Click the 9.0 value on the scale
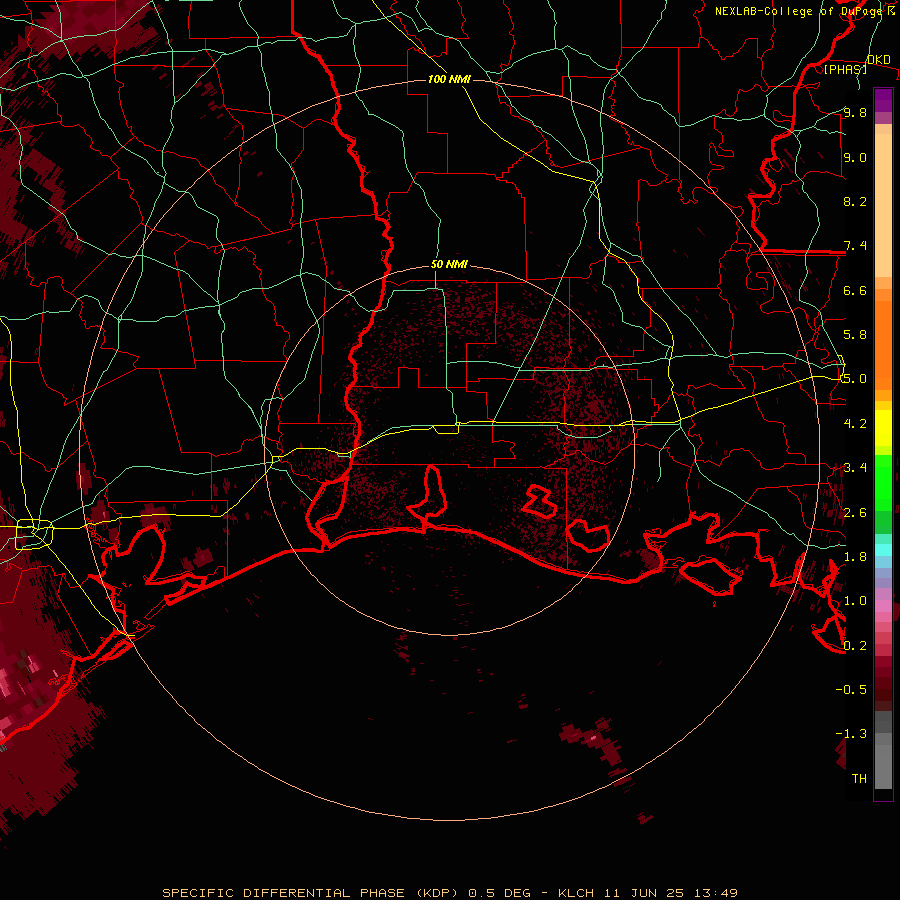This screenshot has width=900, height=900. (x=855, y=157)
